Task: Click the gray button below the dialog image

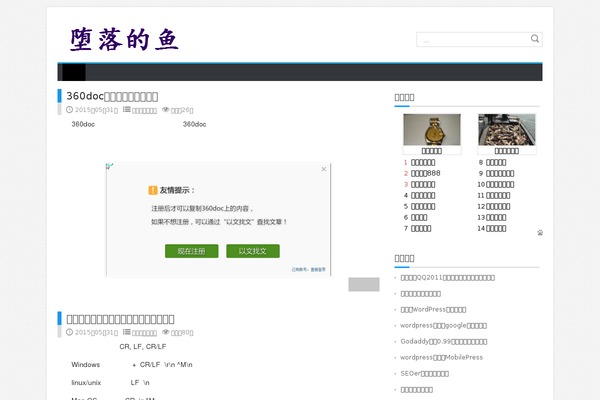Action: 363,284
